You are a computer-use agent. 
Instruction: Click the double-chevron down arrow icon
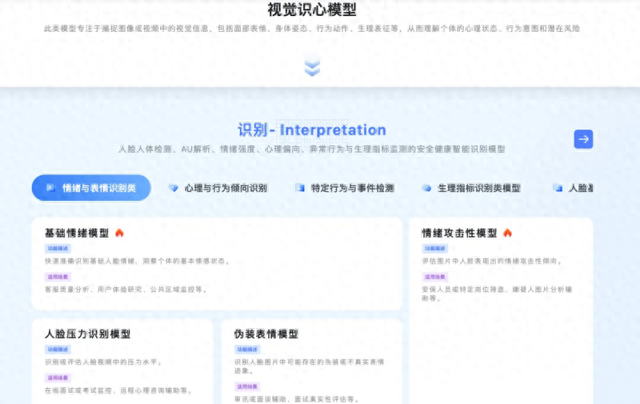click(x=312, y=68)
